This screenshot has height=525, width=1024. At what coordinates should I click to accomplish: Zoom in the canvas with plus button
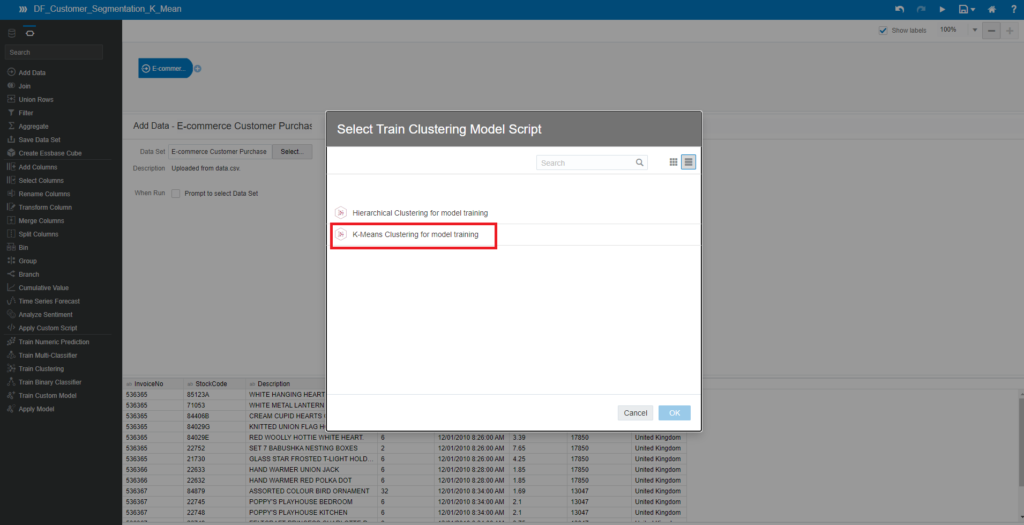tap(1010, 31)
